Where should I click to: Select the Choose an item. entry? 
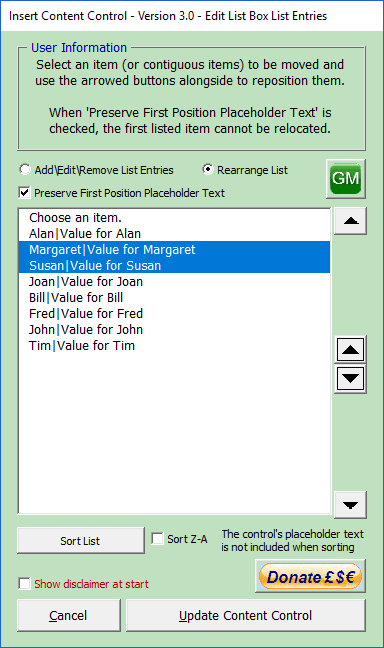[x=174, y=218]
